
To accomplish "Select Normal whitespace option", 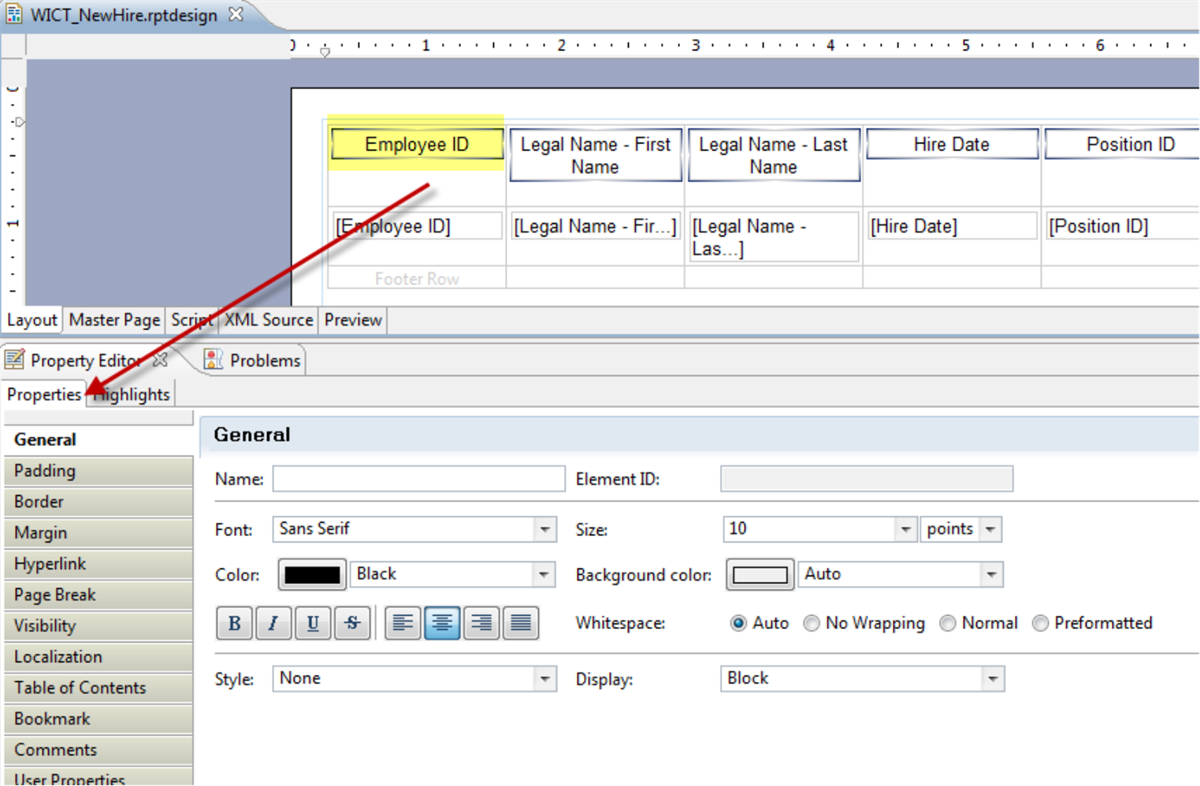I will (x=948, y=623).
